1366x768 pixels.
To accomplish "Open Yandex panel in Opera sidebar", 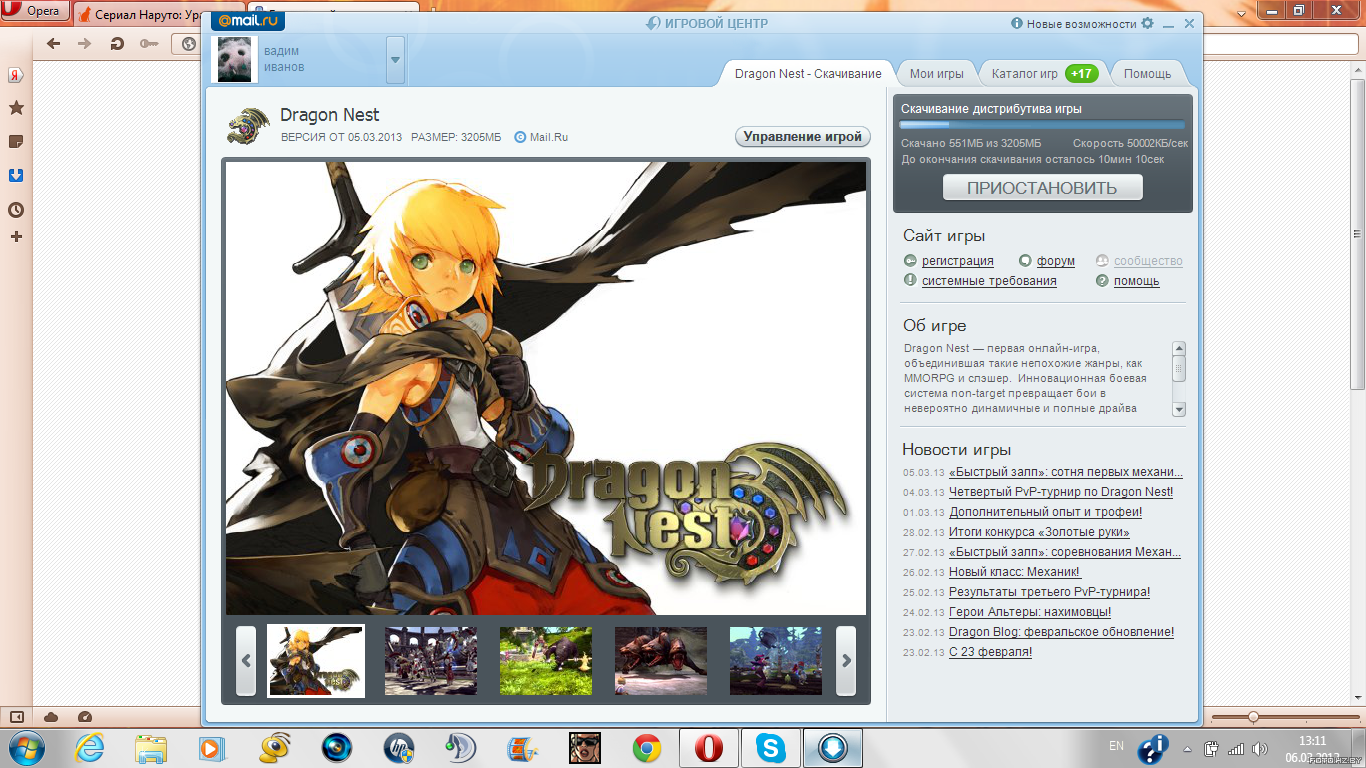I will (16, 75).
